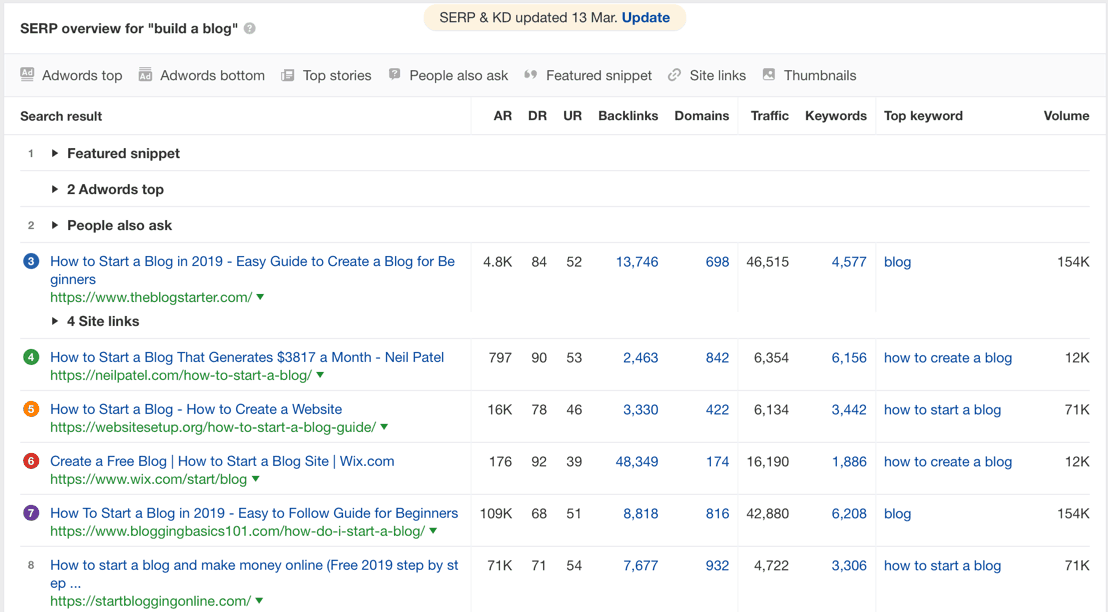This screenshot has height=612, width=1108.
Task: Click the Top stories icon
Action: [288, 75]
